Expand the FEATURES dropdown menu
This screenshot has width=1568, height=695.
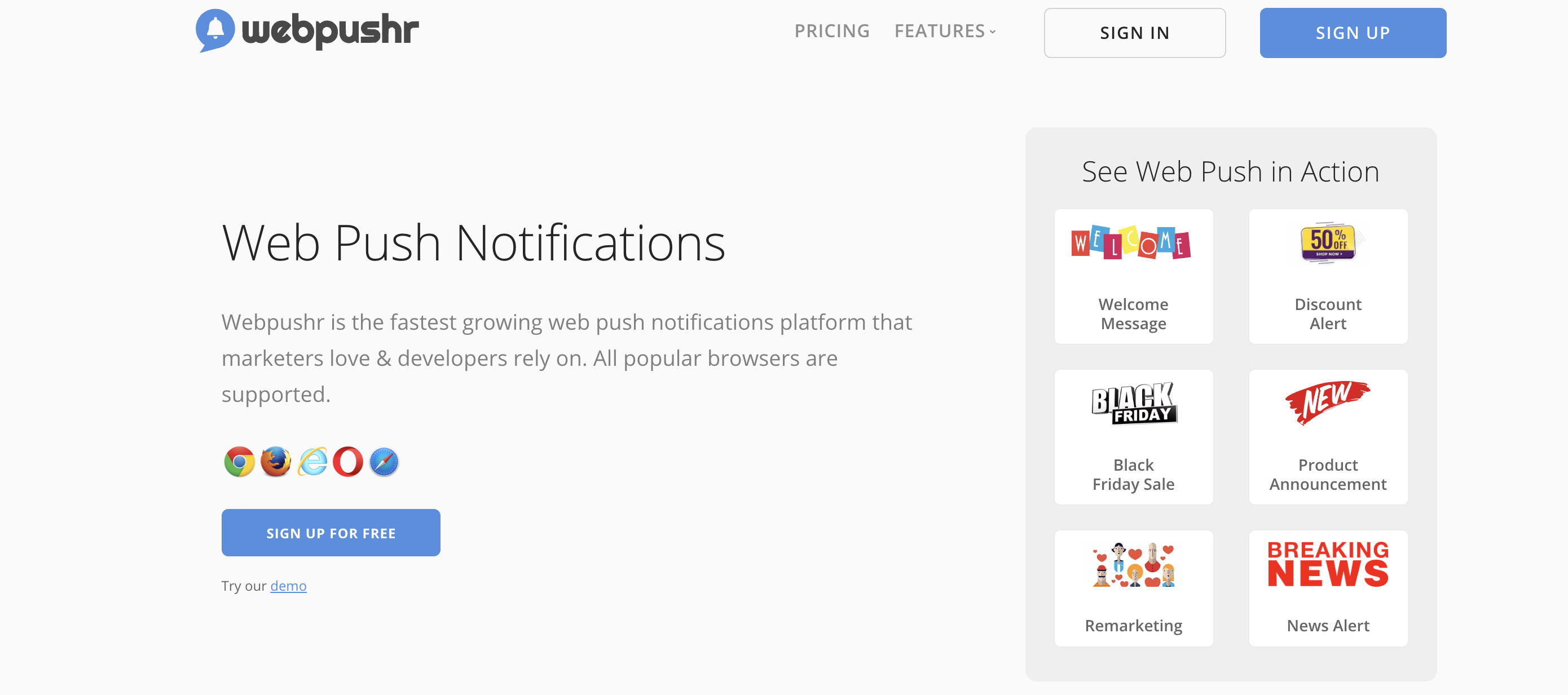point(945,31)
